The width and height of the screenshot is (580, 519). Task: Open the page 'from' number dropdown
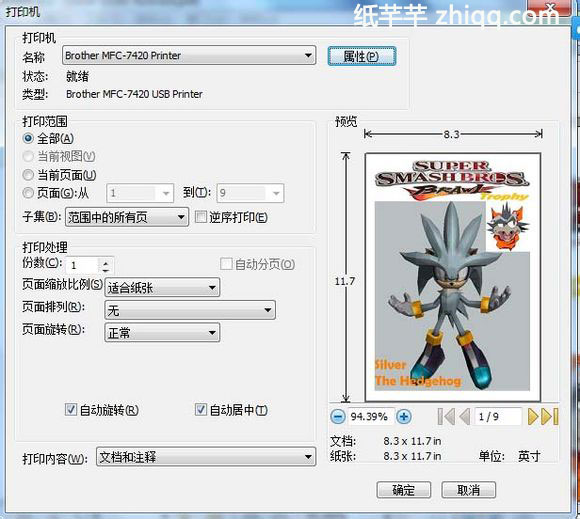pos(140,193)
